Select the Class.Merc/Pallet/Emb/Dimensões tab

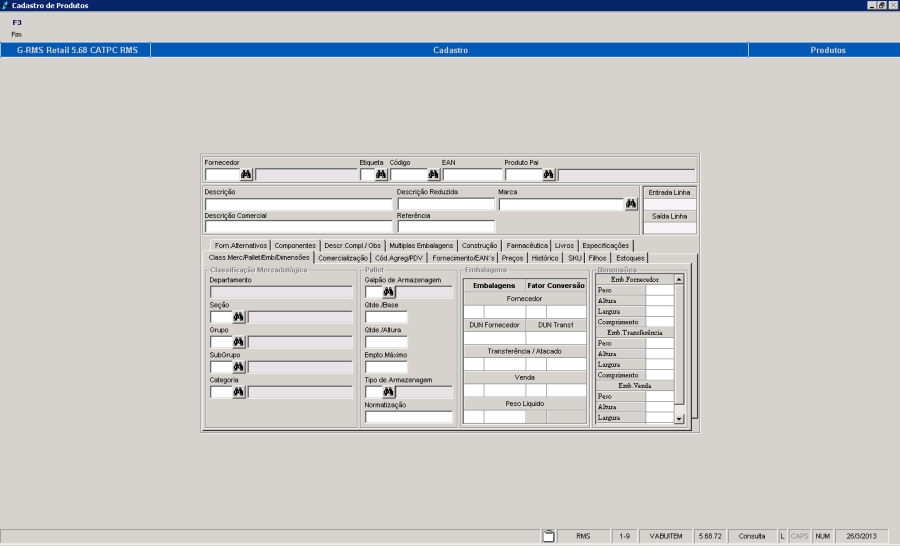259,258
